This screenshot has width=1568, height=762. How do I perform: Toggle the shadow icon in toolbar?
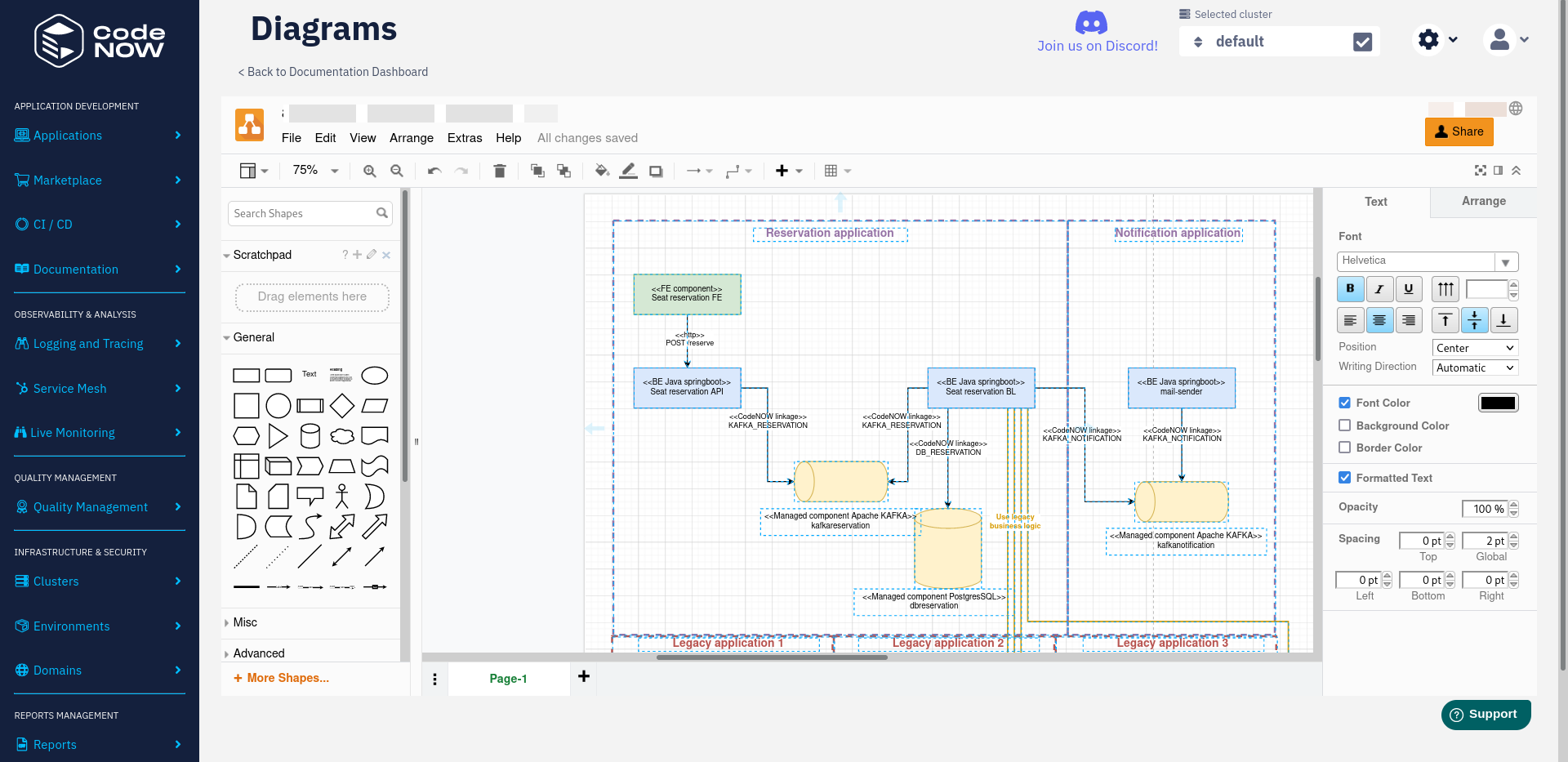click(656, 171)
